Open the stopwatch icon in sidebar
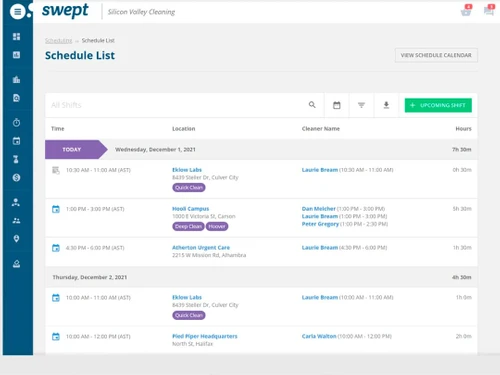The width and height of the screenshot is (500, 375). point(16,123)
